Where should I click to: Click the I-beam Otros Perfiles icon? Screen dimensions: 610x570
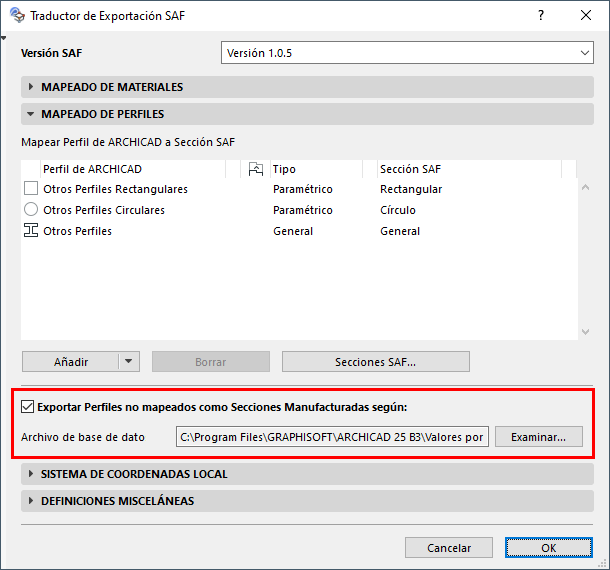click(31, 230)
